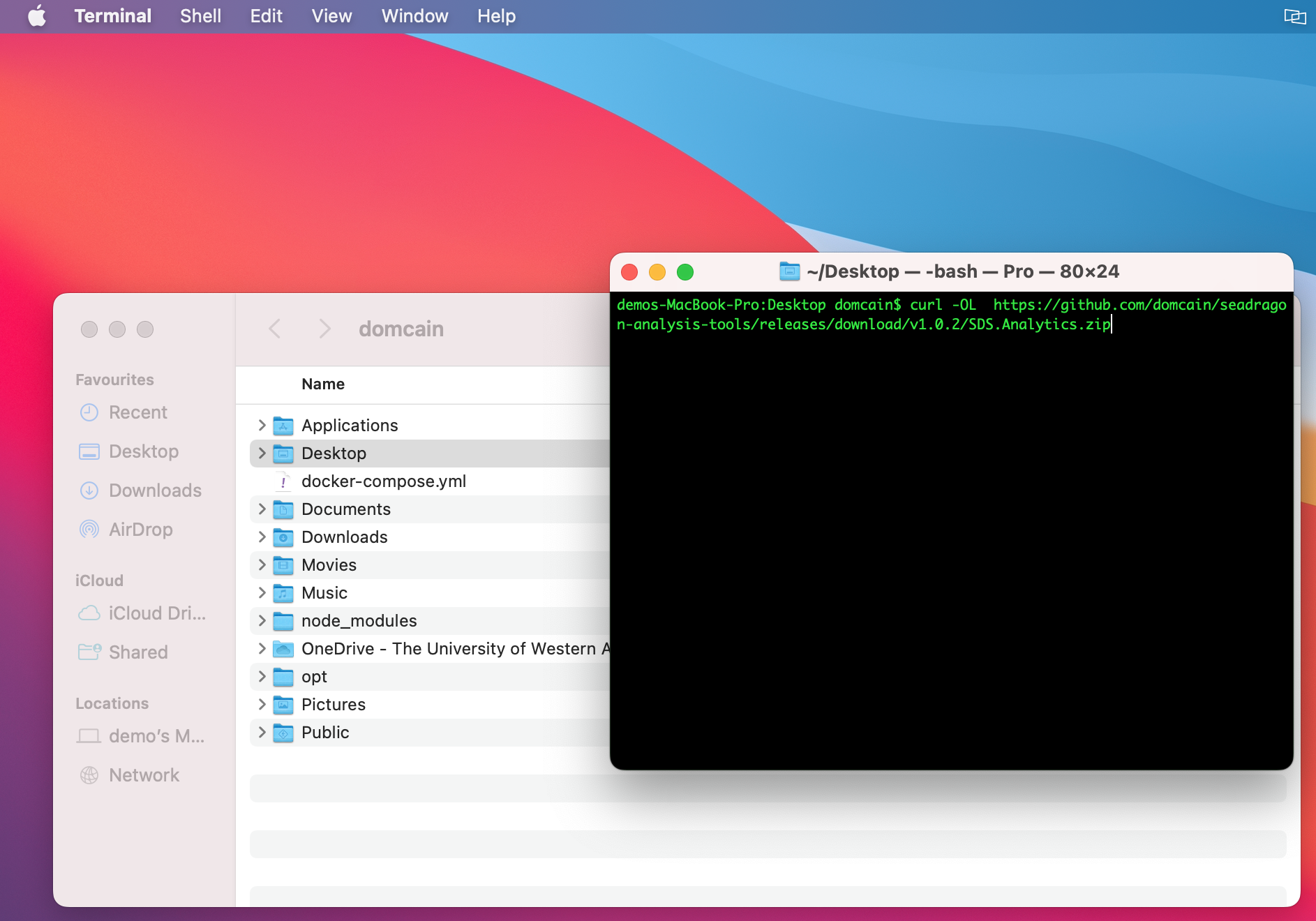Click the Applications folder name

[350, 426]
